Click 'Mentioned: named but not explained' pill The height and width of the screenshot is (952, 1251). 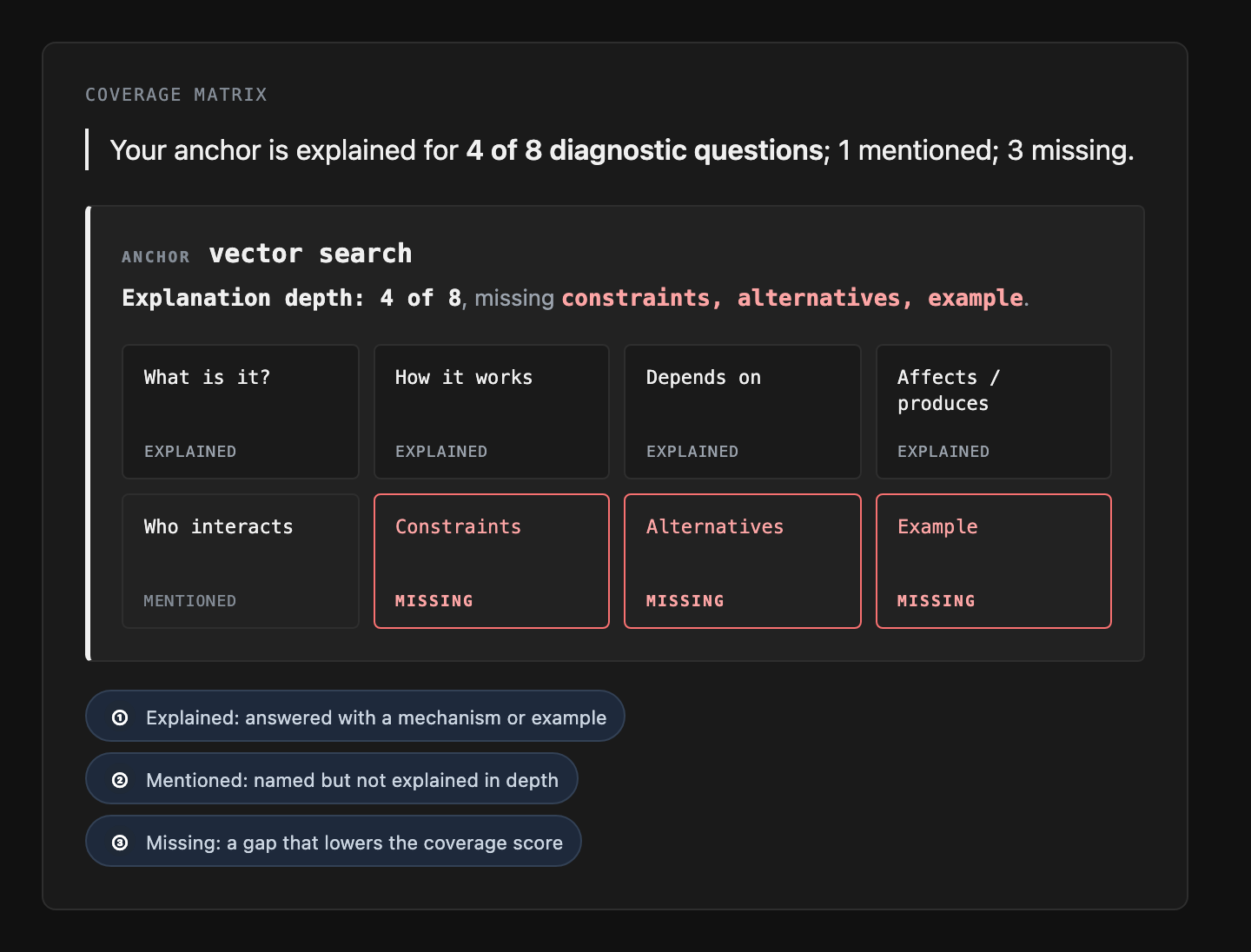click(x=332, y=778)
